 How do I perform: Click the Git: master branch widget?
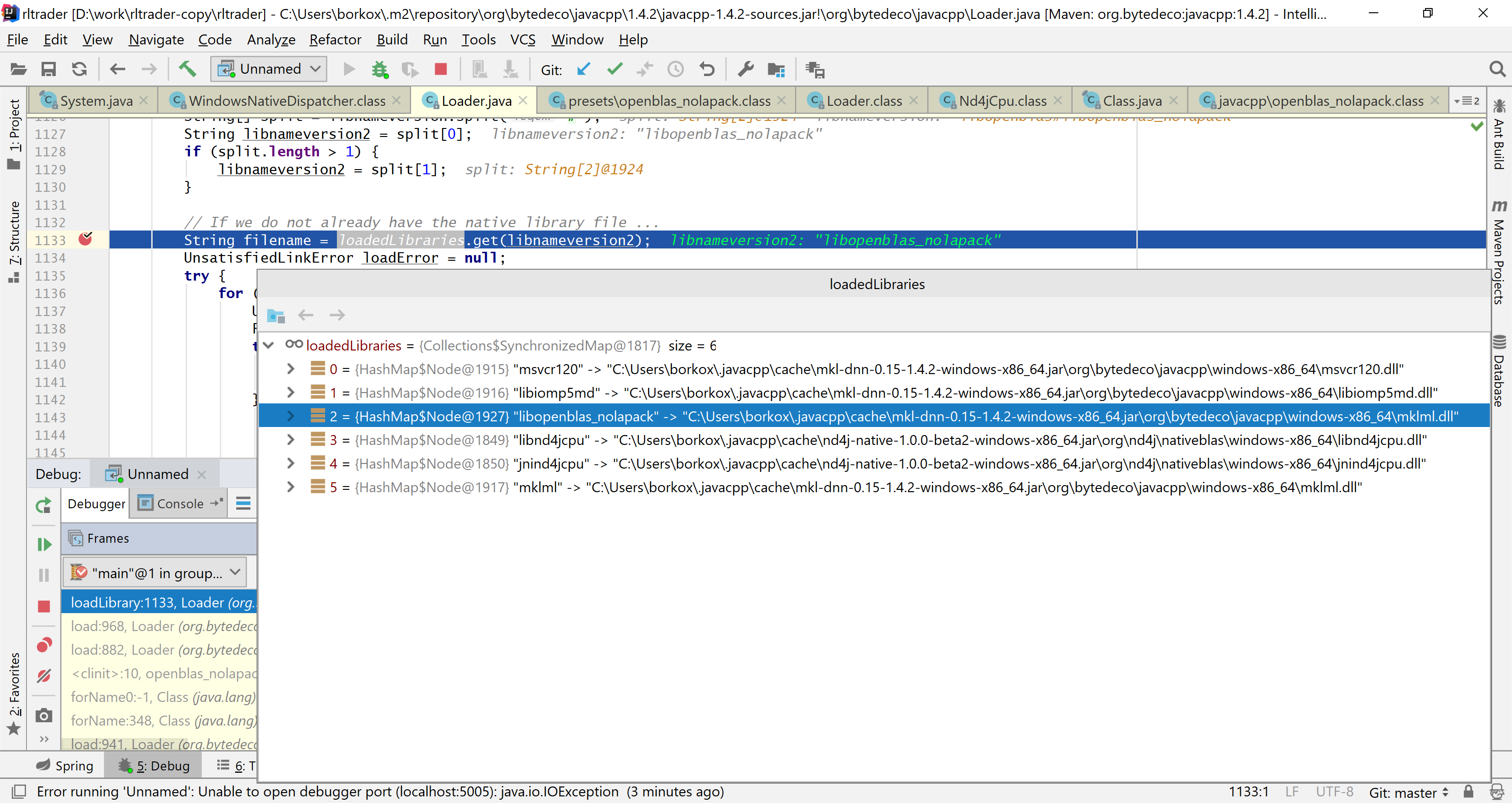[1409, 793]
